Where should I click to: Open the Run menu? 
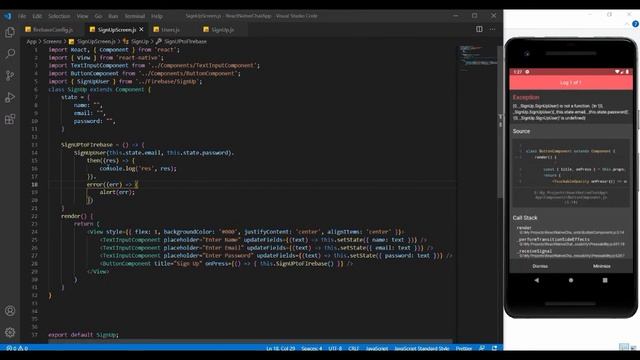[x=113, y=16]
